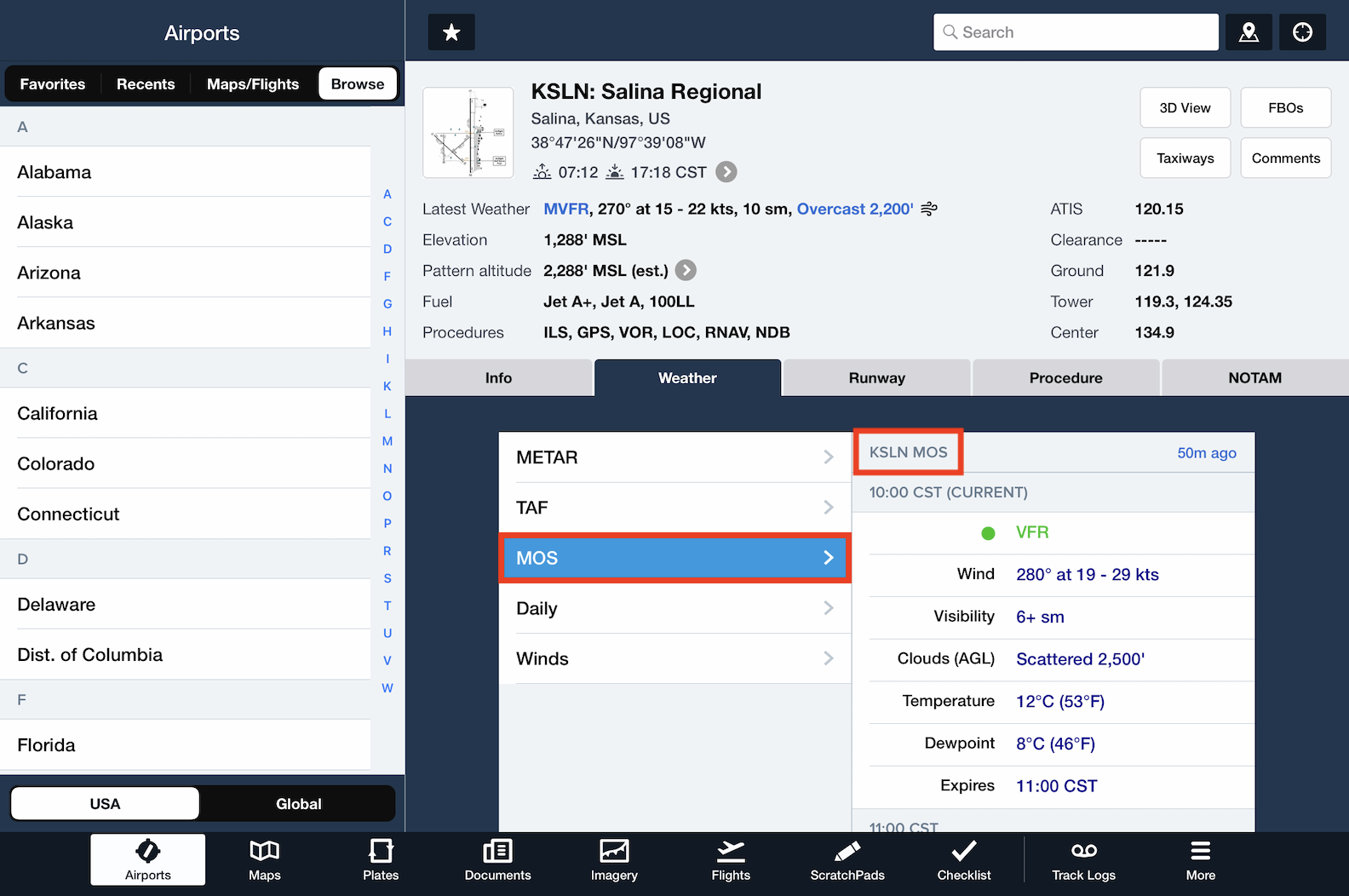Select Alaska in the state list

tap(186, 222)
